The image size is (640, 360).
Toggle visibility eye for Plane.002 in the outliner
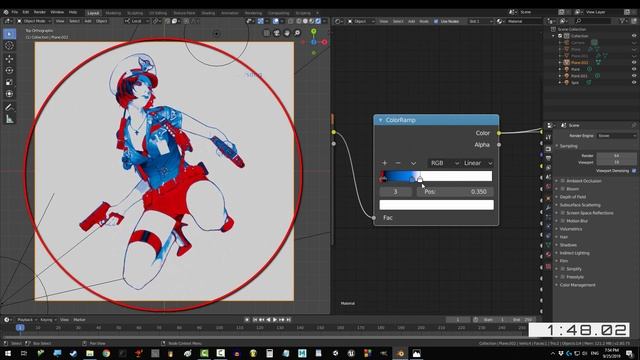coord(634,62)
